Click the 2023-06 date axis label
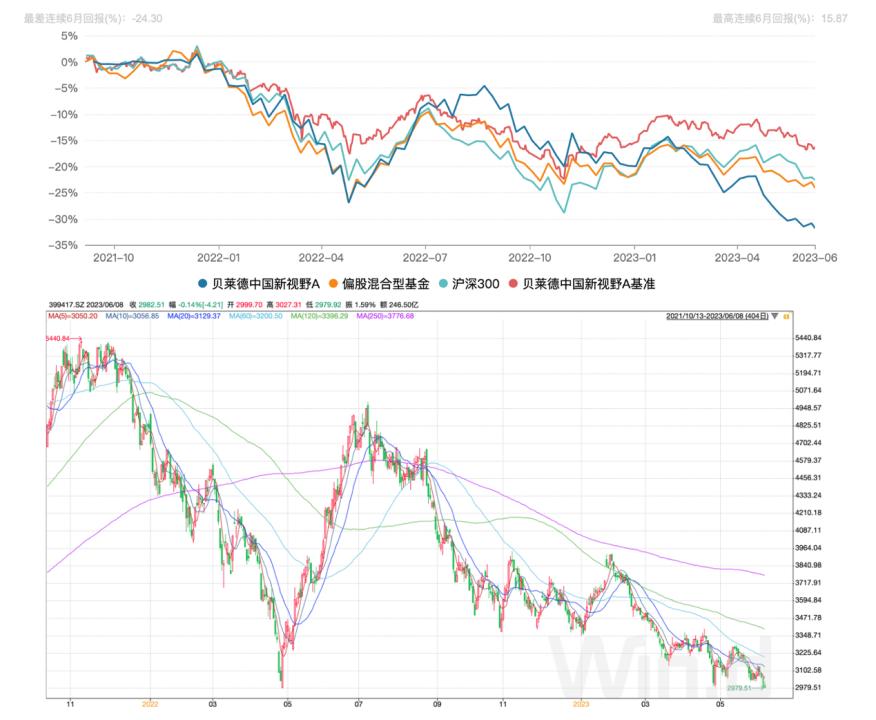 tap(815, 258)
